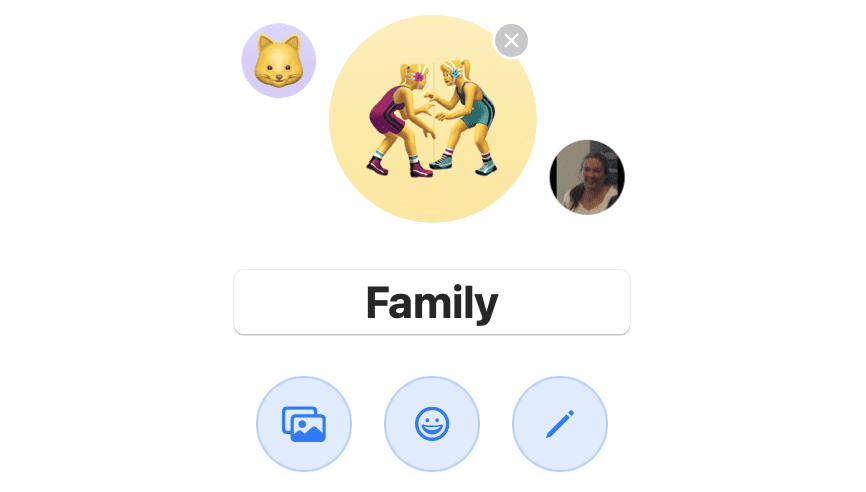Click the purple circle cat avatar suggestion
The image size is (866, 492).
[279, 61]
